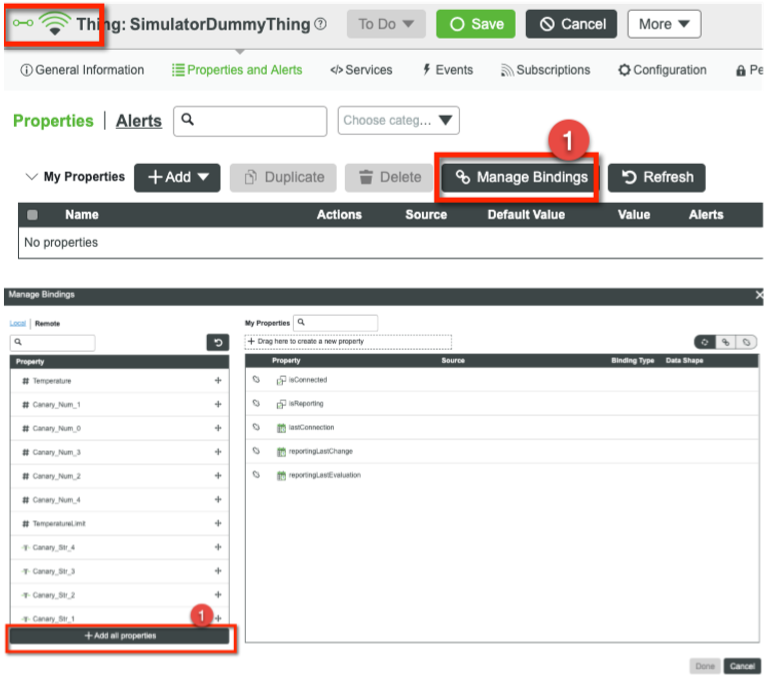The width and height of the screenshot is (771, 684).
Task: Switch to the Services tab
Action: click(x=361, y=70)
